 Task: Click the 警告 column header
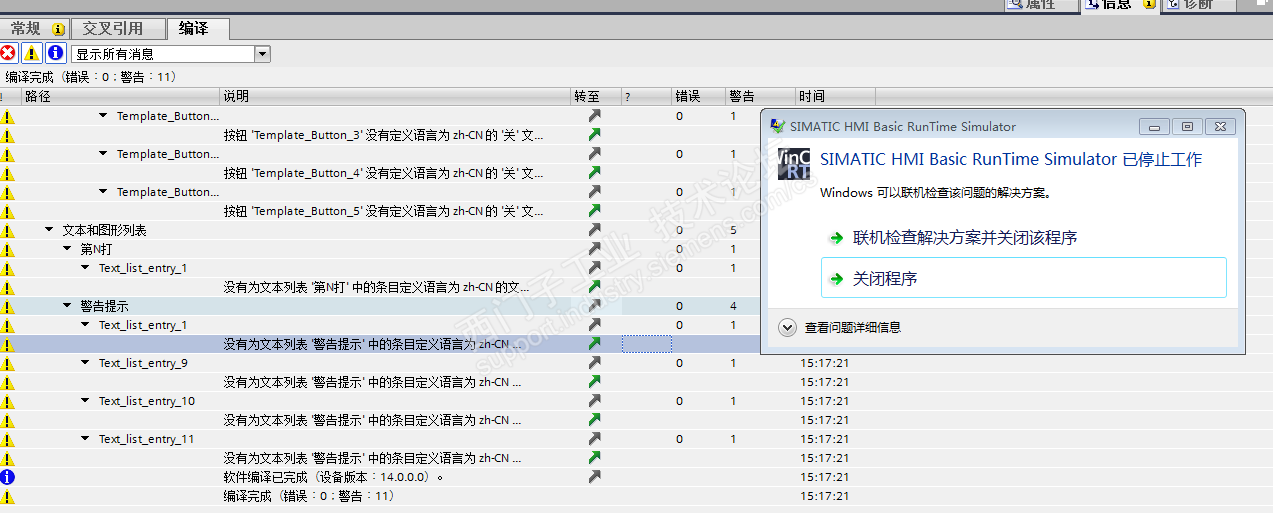click(760, 97)
